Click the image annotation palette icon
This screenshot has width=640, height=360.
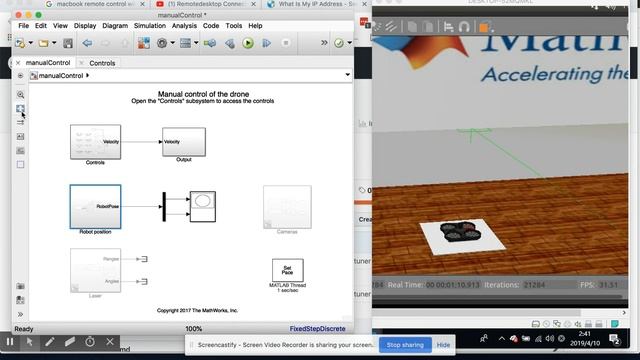[x=20, y=137]
